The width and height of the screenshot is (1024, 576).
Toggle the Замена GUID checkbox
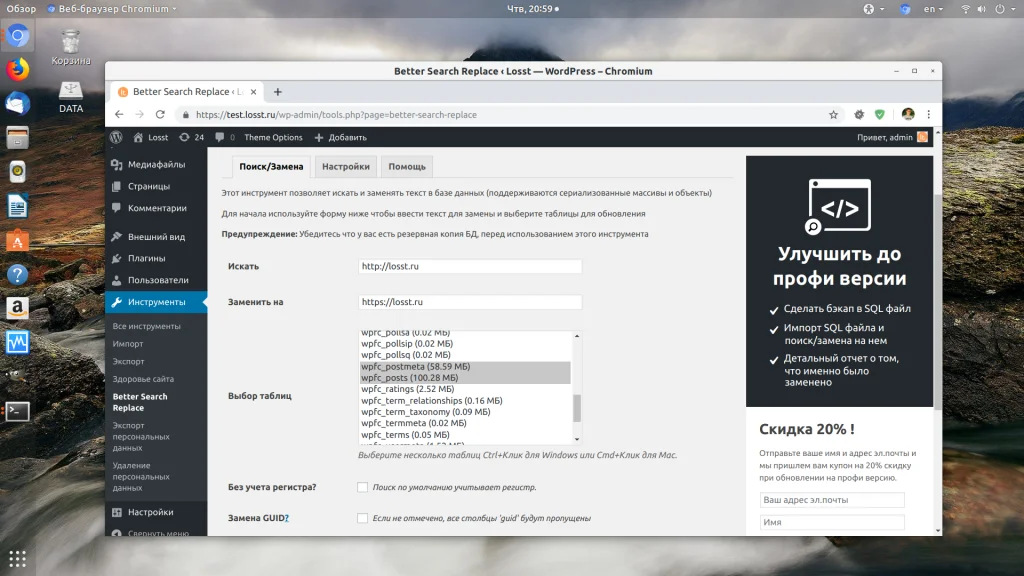[x=362, y=518]
